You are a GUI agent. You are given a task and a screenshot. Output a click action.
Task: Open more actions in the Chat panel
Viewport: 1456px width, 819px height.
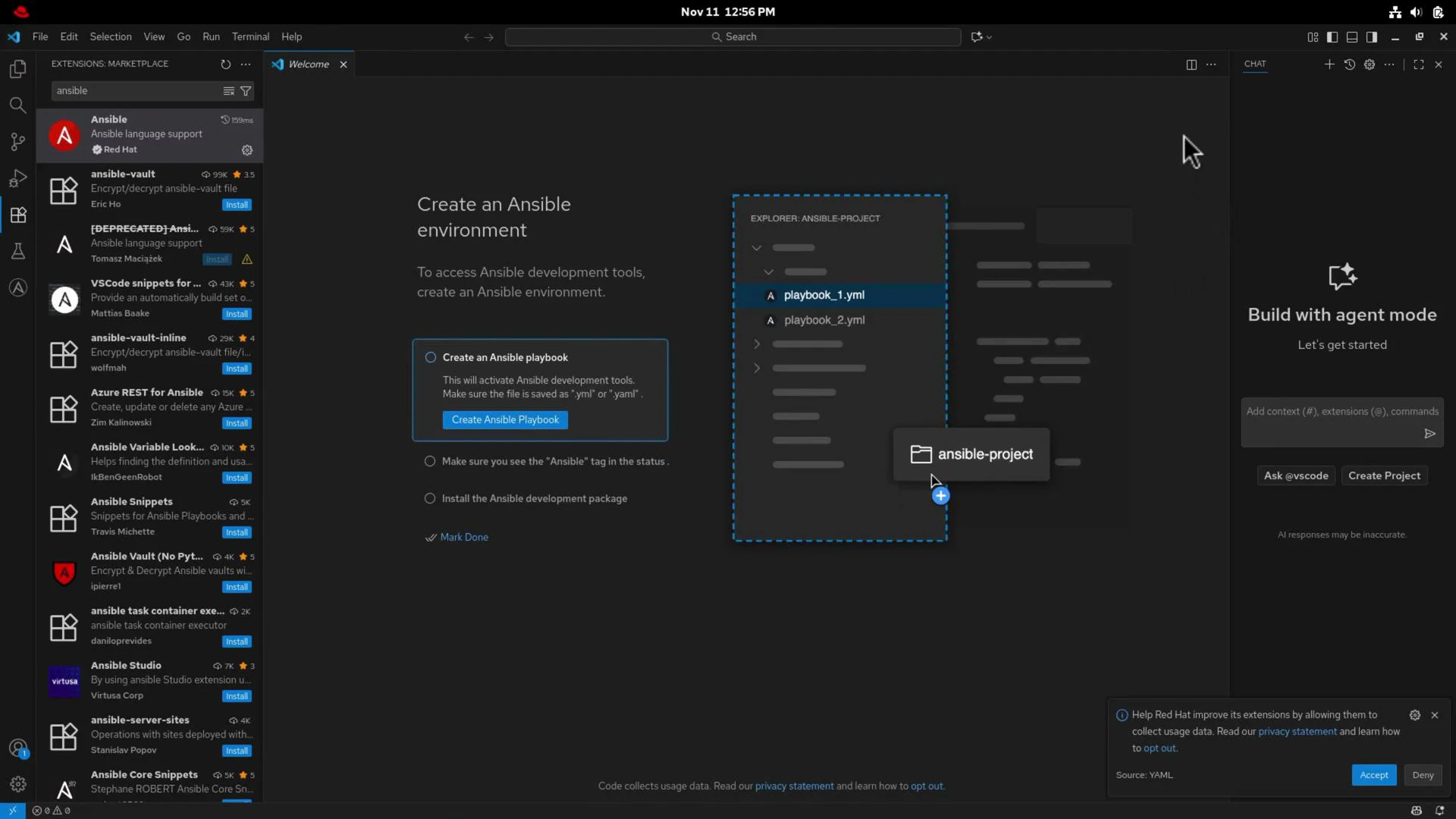tap(1390, 64)
